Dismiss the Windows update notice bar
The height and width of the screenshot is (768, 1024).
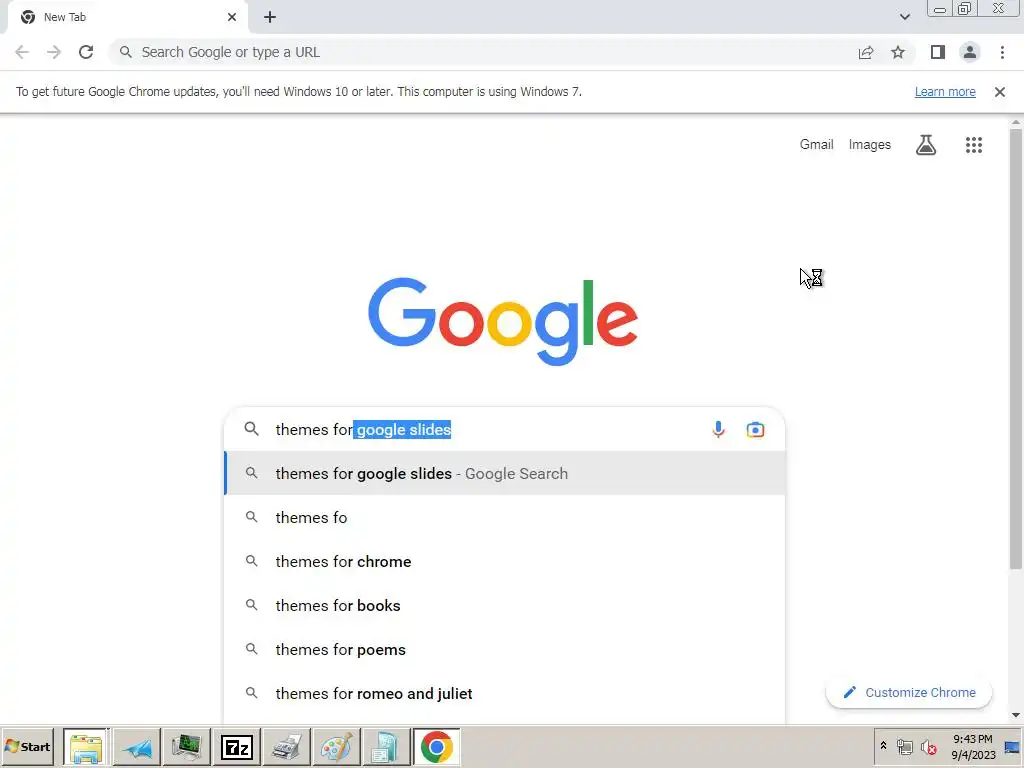(1000, 91)
